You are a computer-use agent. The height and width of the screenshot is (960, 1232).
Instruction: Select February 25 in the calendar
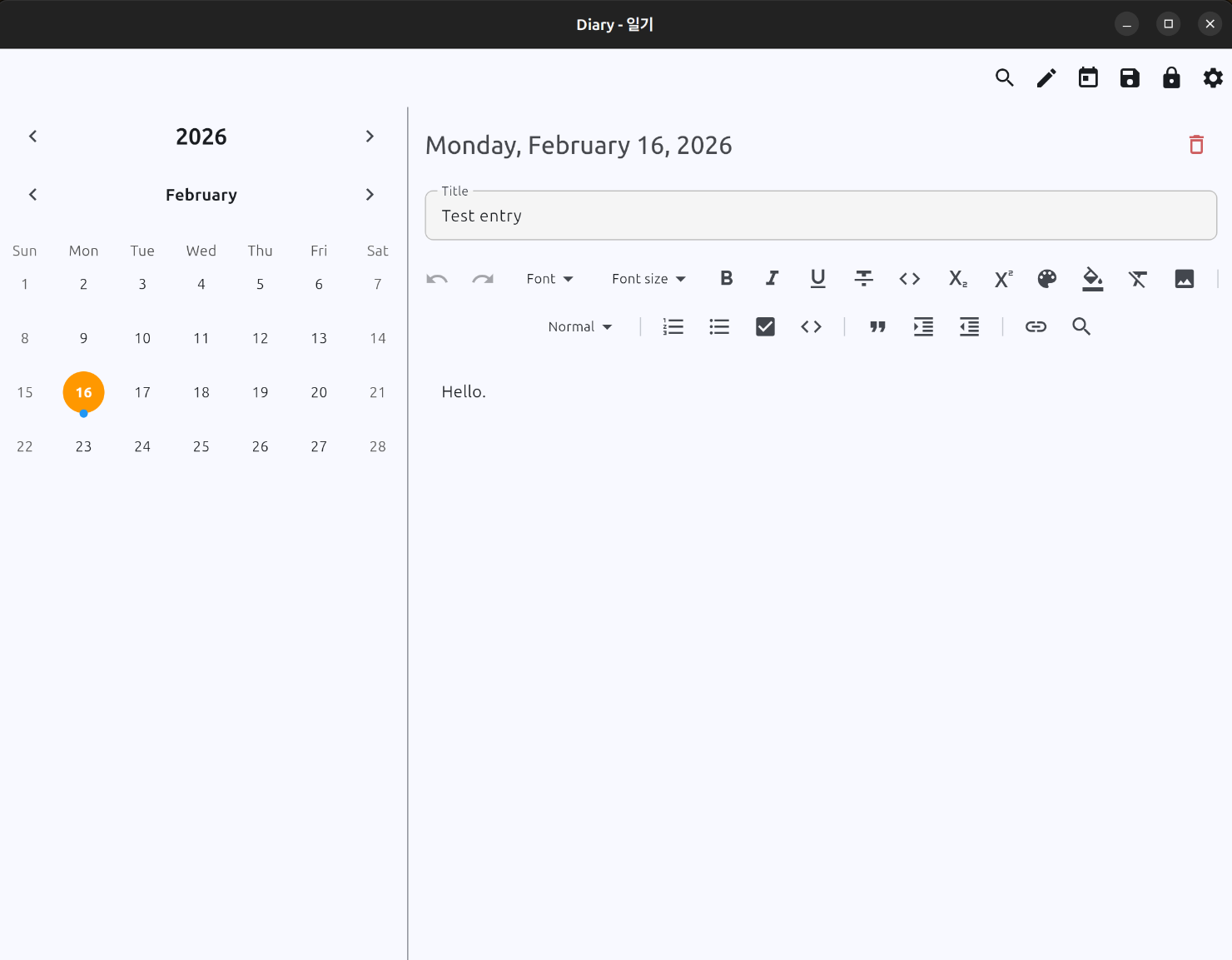pyautogui.click(x=201, y=446)
